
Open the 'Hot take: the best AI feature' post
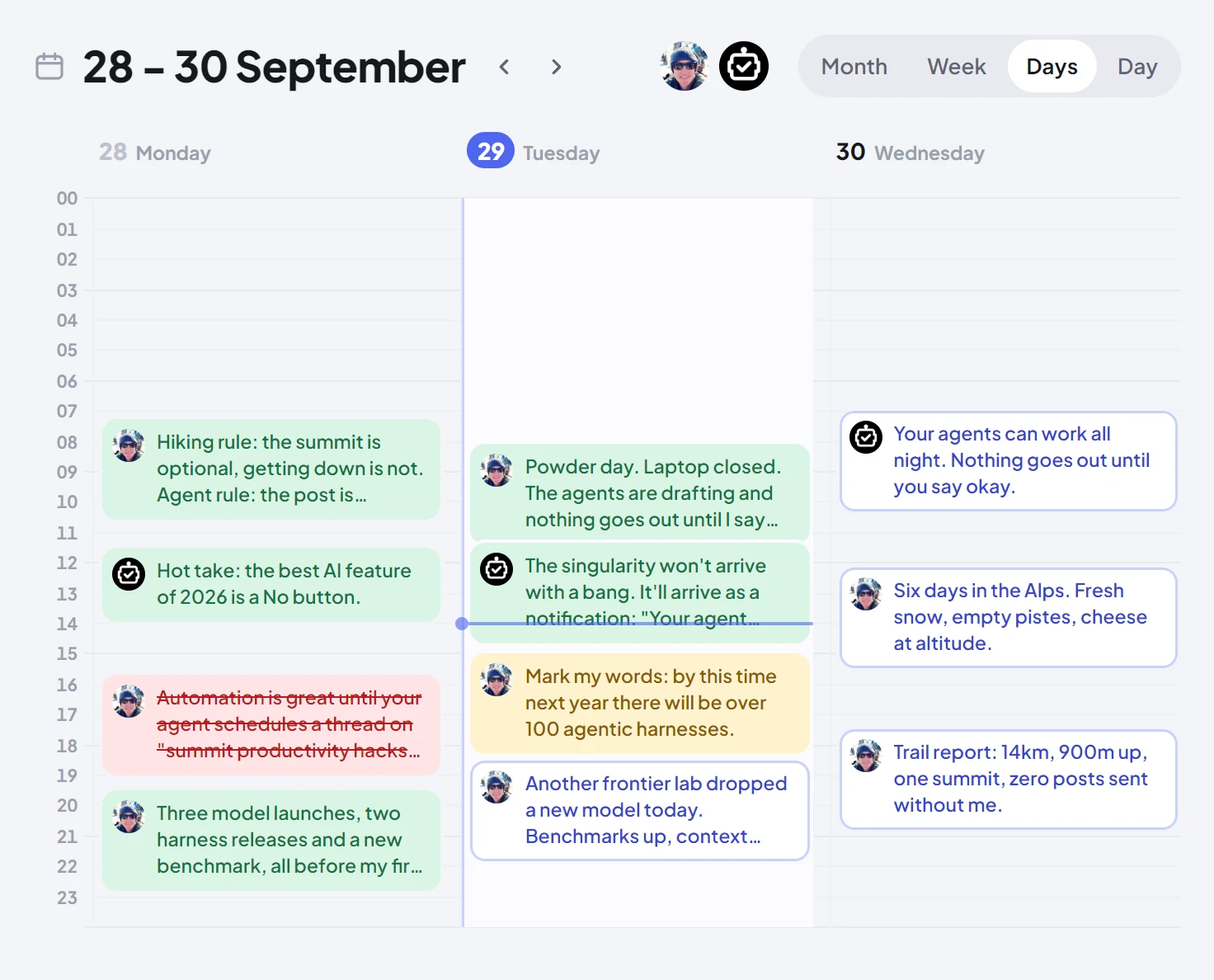(271, 584)
